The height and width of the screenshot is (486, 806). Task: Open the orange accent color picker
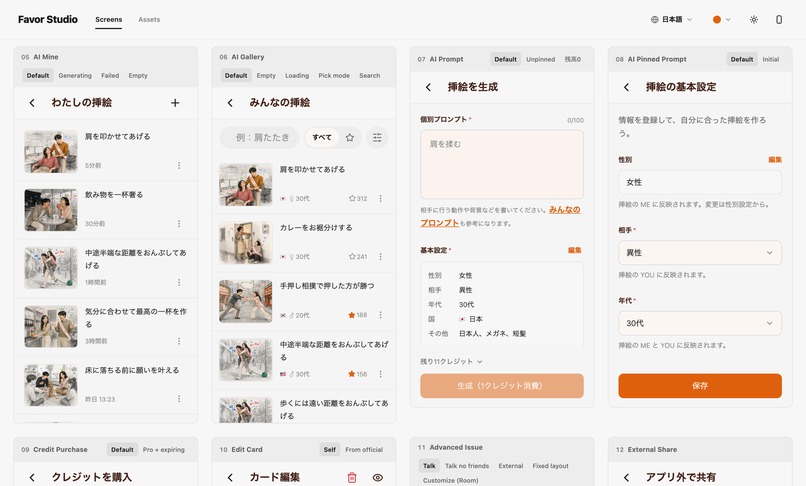(x=721, y=20)
